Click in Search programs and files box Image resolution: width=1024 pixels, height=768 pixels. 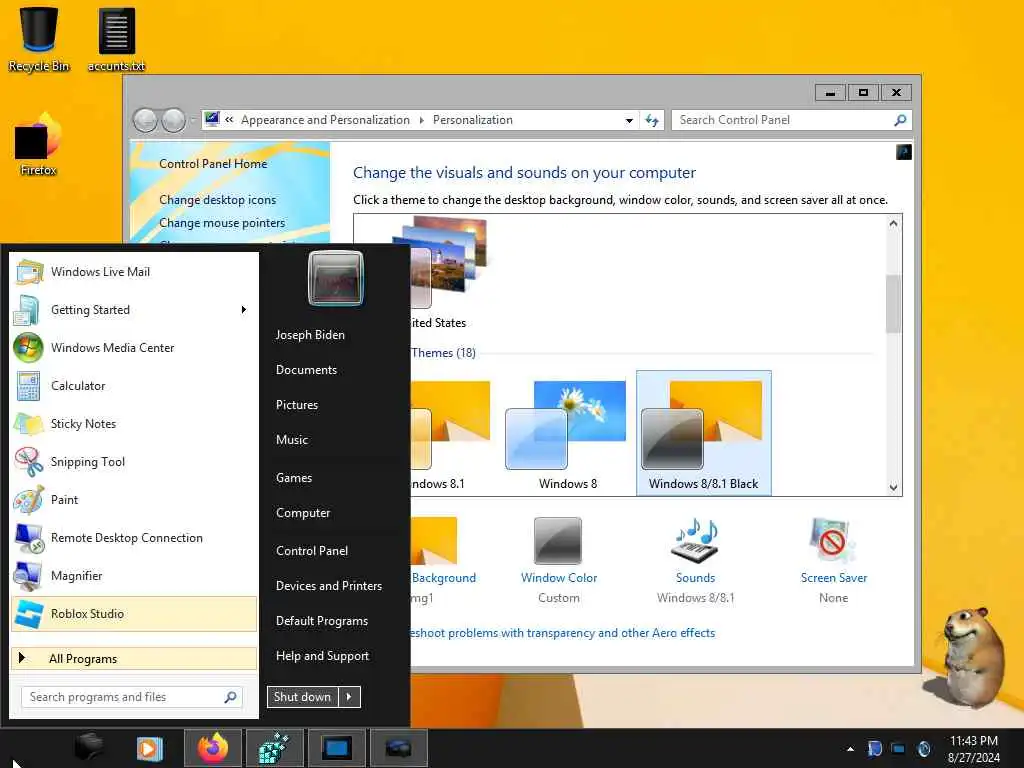click(x=124, y=697)
